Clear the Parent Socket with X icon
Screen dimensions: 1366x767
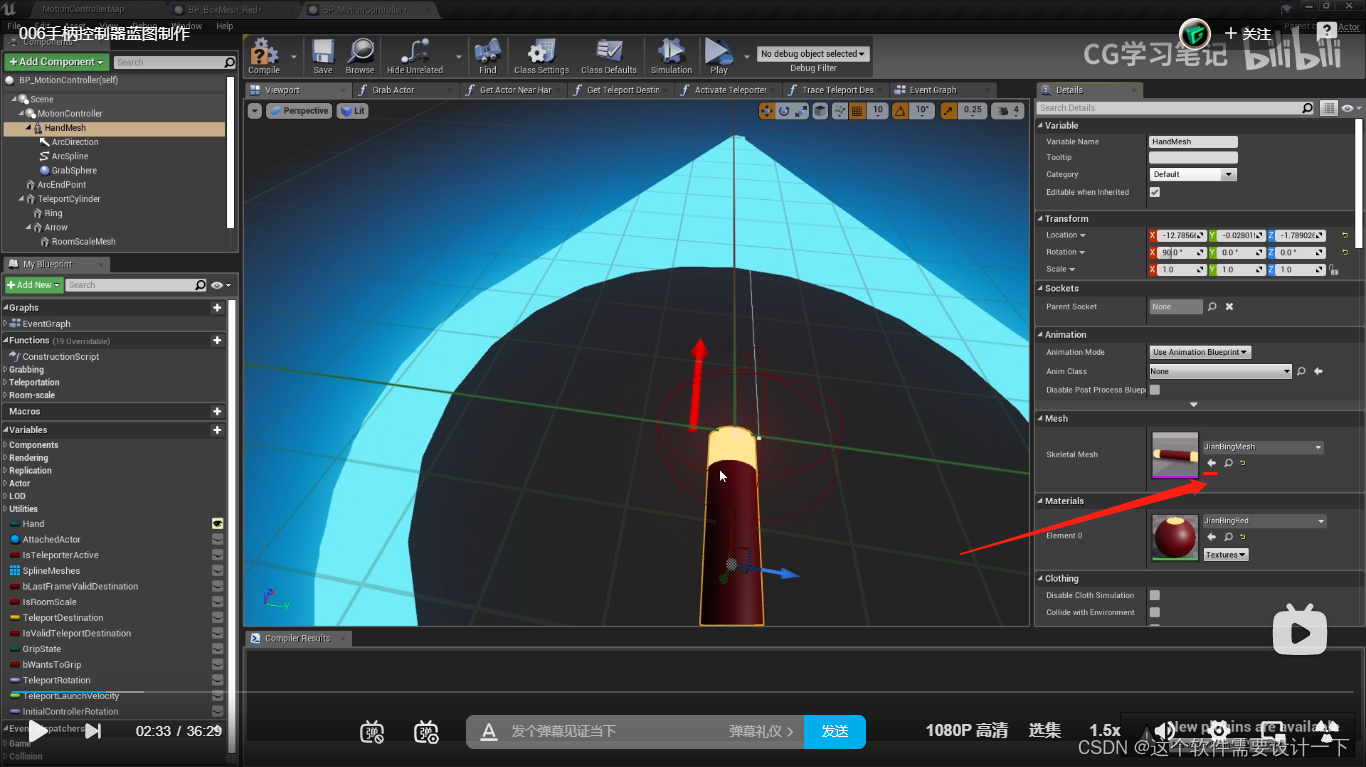click(1229, 307)
